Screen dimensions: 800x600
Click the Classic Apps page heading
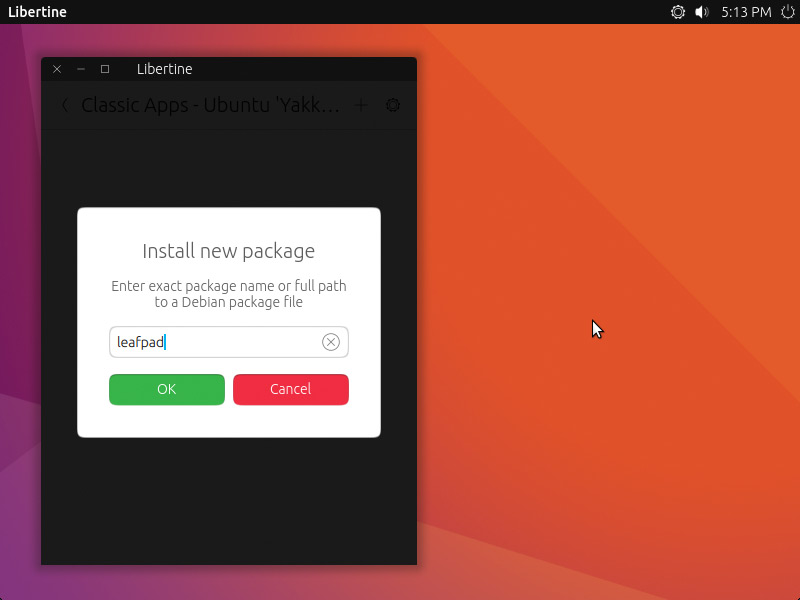click(210, 105)
